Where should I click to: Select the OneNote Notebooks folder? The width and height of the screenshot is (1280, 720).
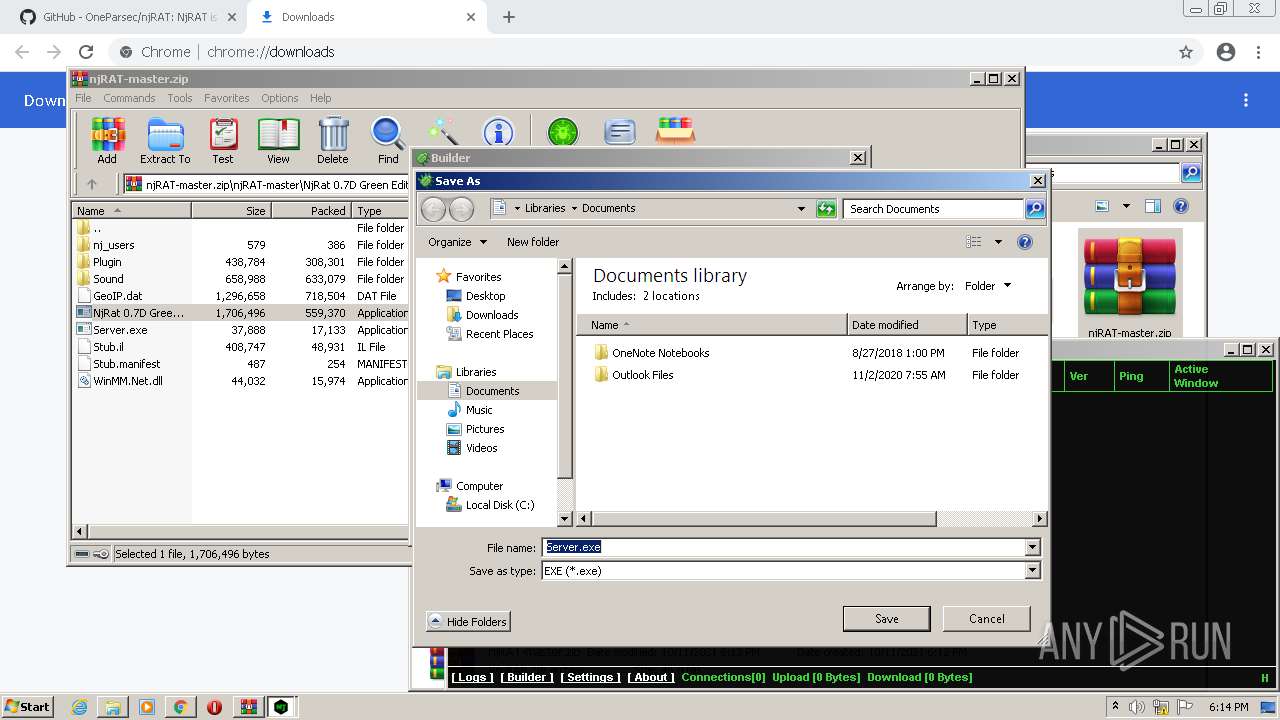tap(660, 353)
